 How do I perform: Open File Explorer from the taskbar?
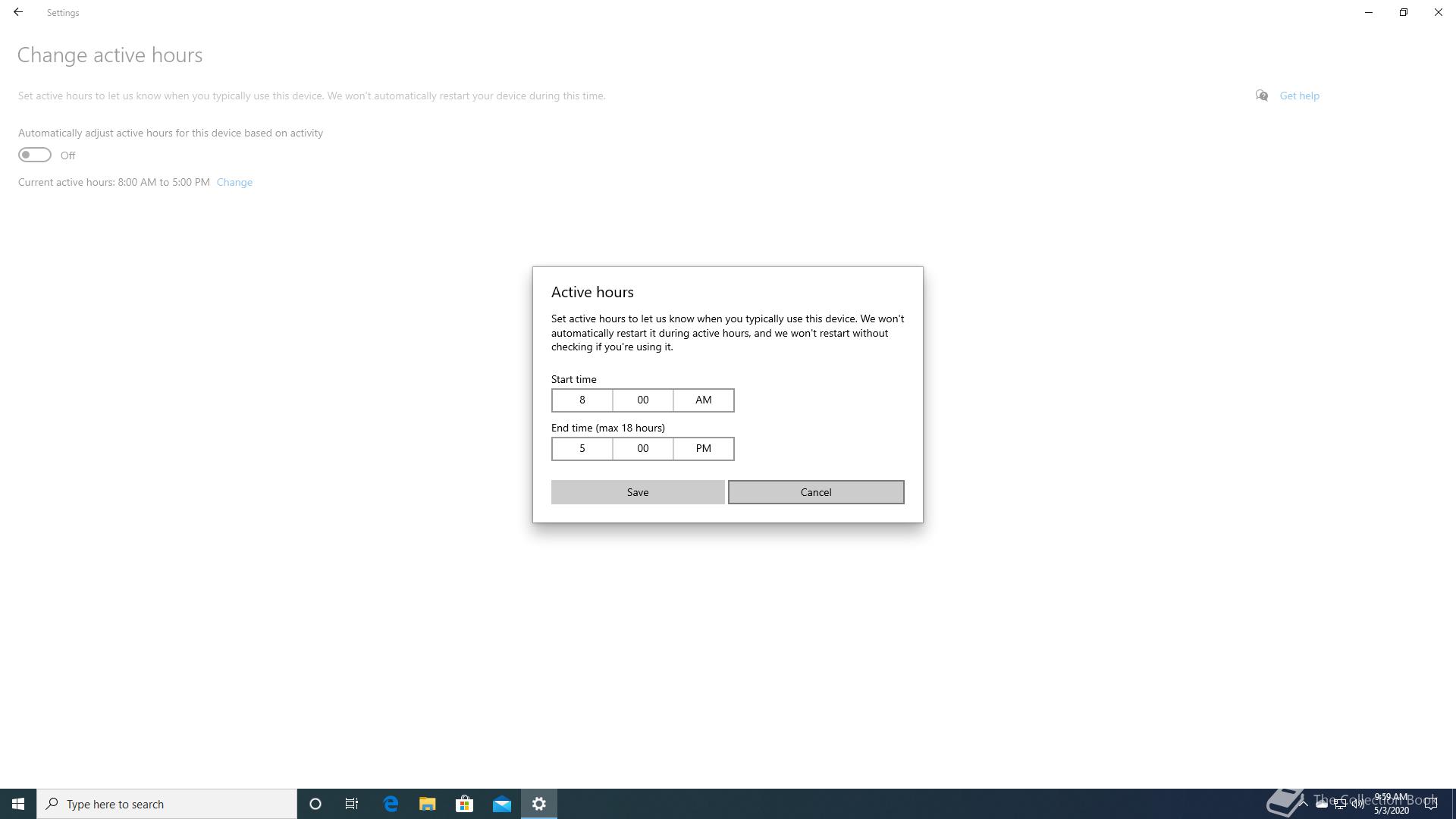(428, 804)
